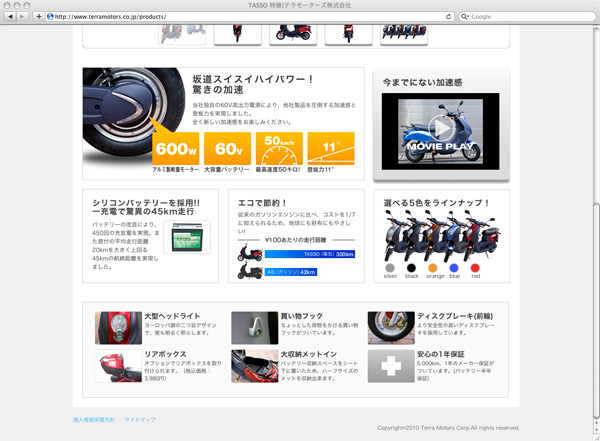Click the under-seat storage photo

tap(254, 366)
